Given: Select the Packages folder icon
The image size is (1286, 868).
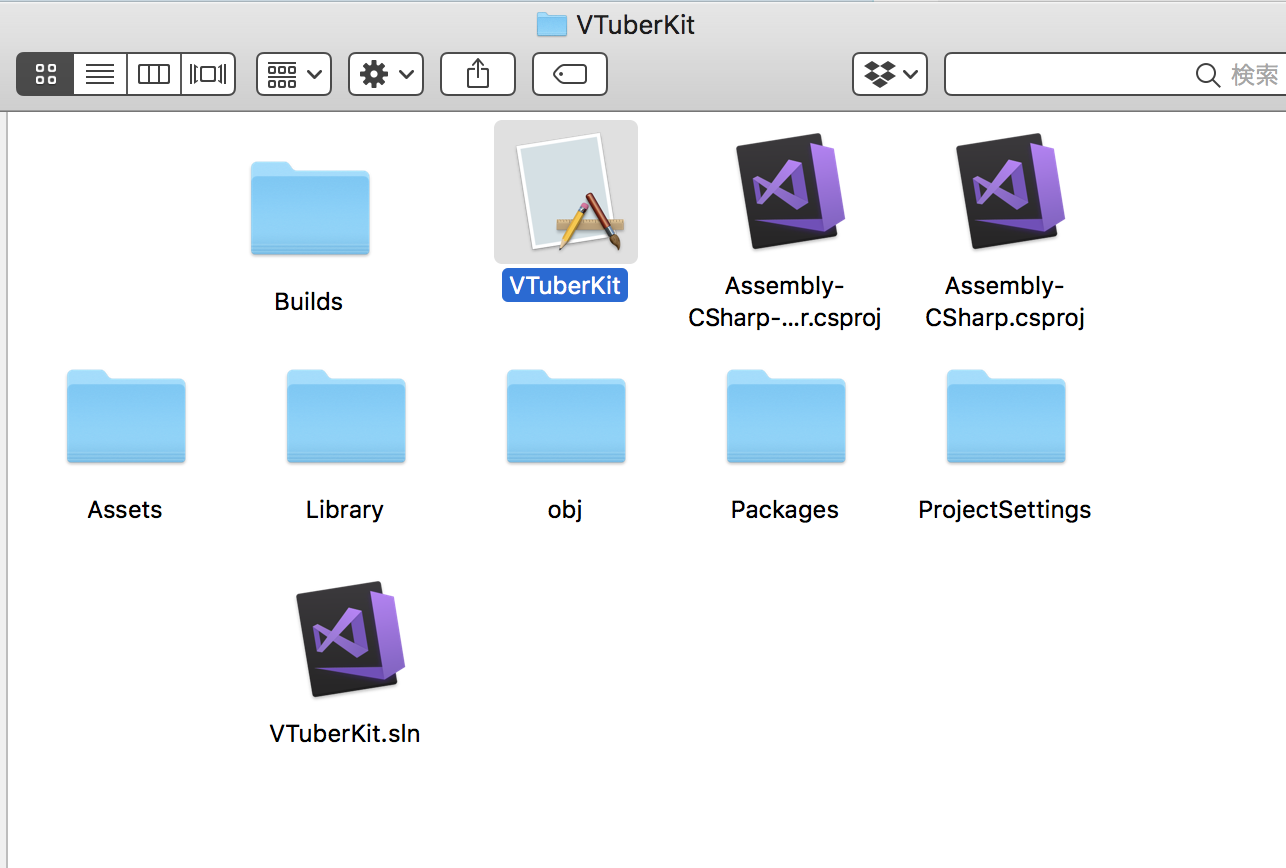Looking at the screenshot, I should point(786,416).
